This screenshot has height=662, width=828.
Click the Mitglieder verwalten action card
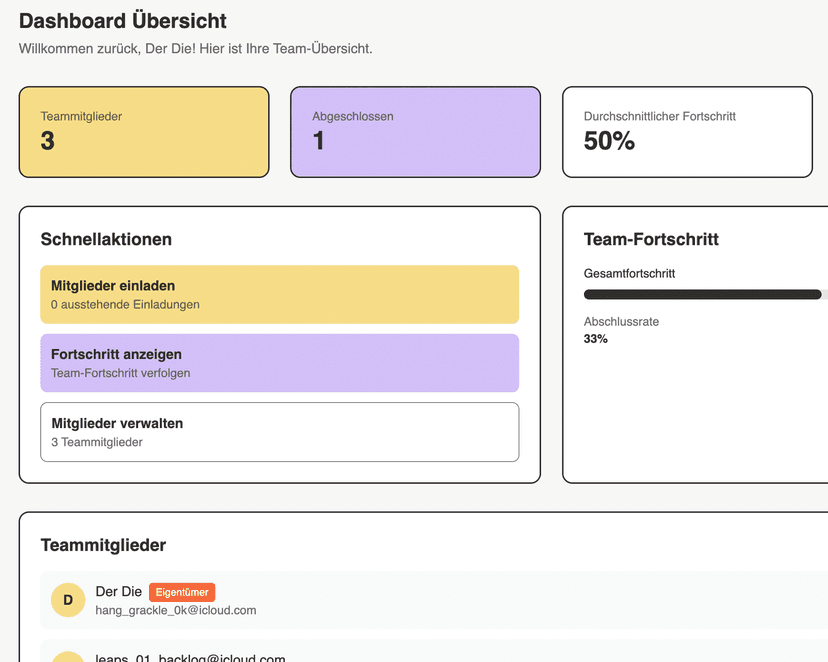(279, 432)
